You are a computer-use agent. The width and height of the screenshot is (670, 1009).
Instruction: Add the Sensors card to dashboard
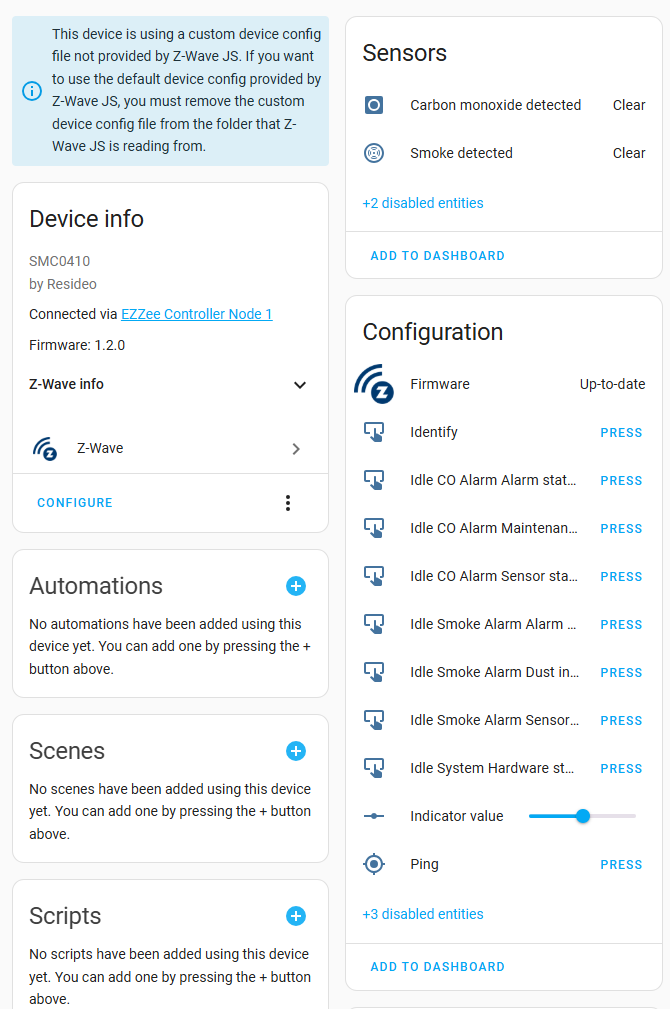(438, 256)
